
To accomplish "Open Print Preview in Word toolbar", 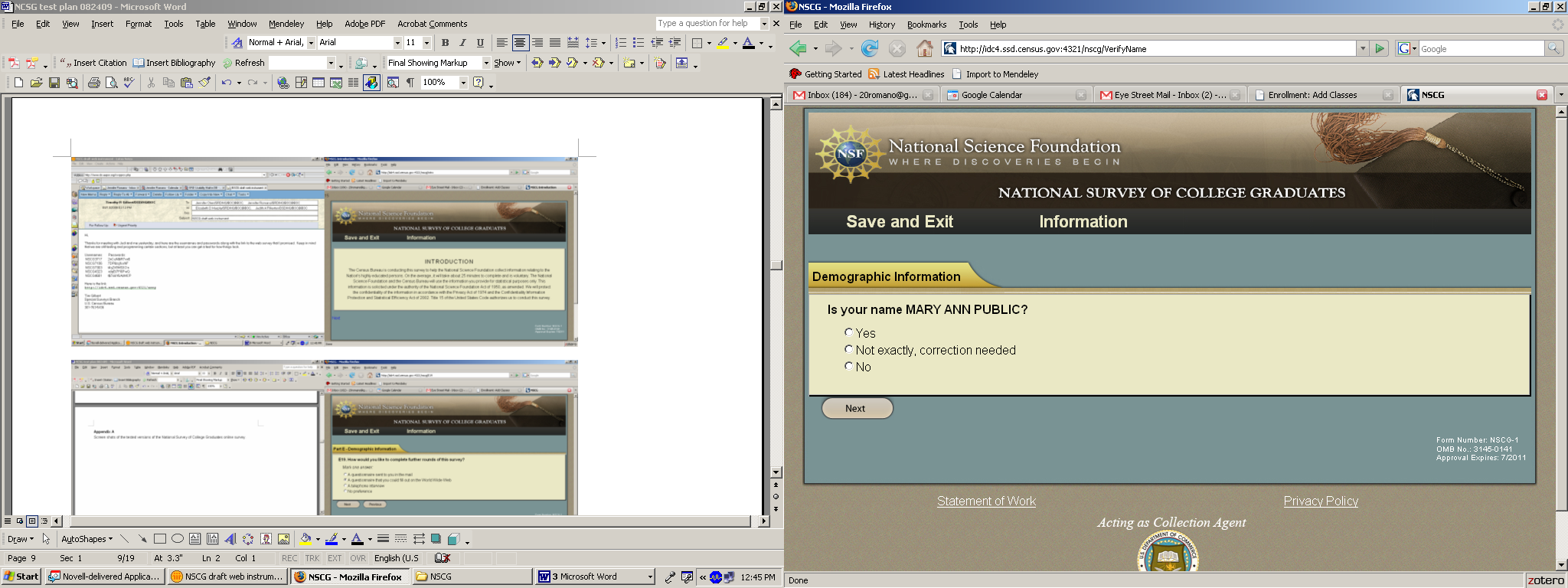I will (112, 83).
